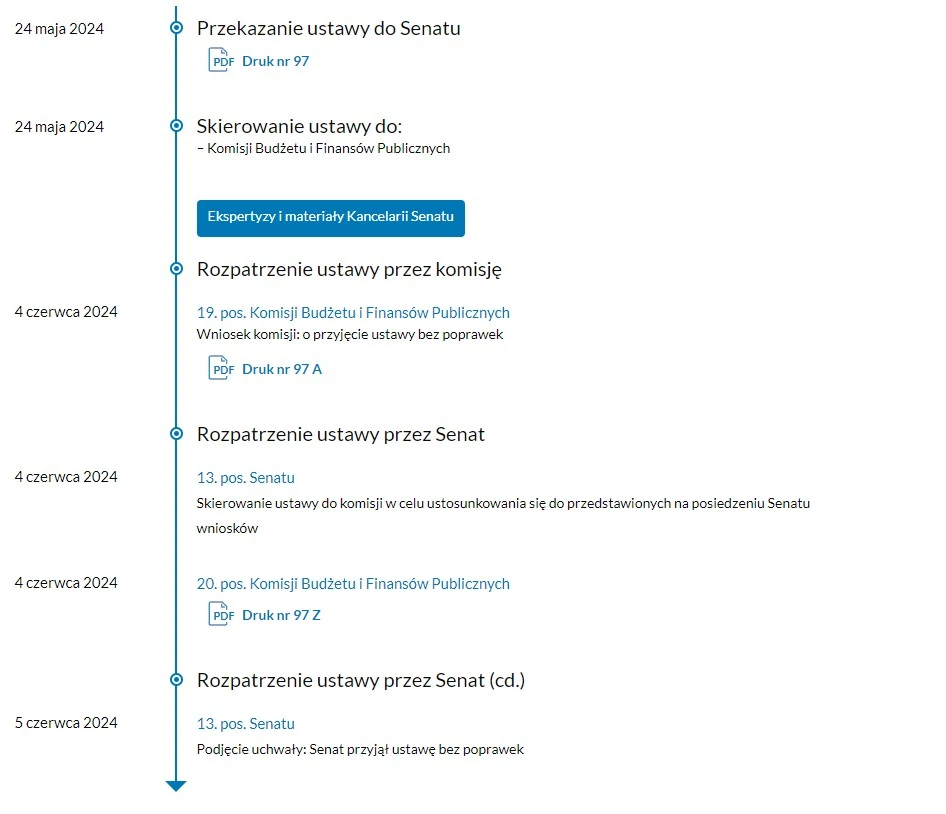Click the Rozpatrzenie ustawy przez Senat (cd.) heading
Screen dimensions: 946x814
[360, 681]
